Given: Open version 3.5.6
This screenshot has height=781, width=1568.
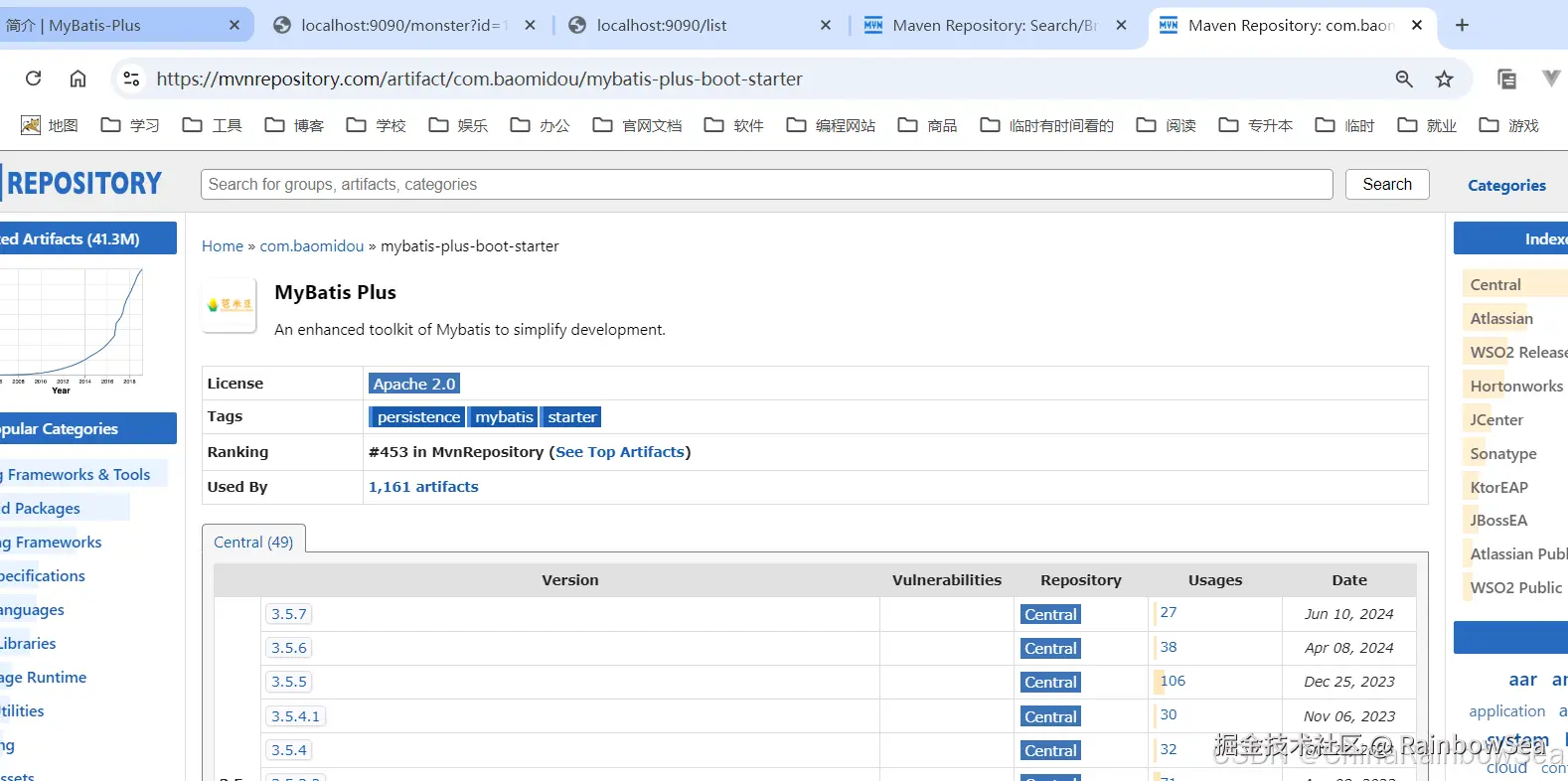Looking at the screenshot, I should [x=289, y=648].
